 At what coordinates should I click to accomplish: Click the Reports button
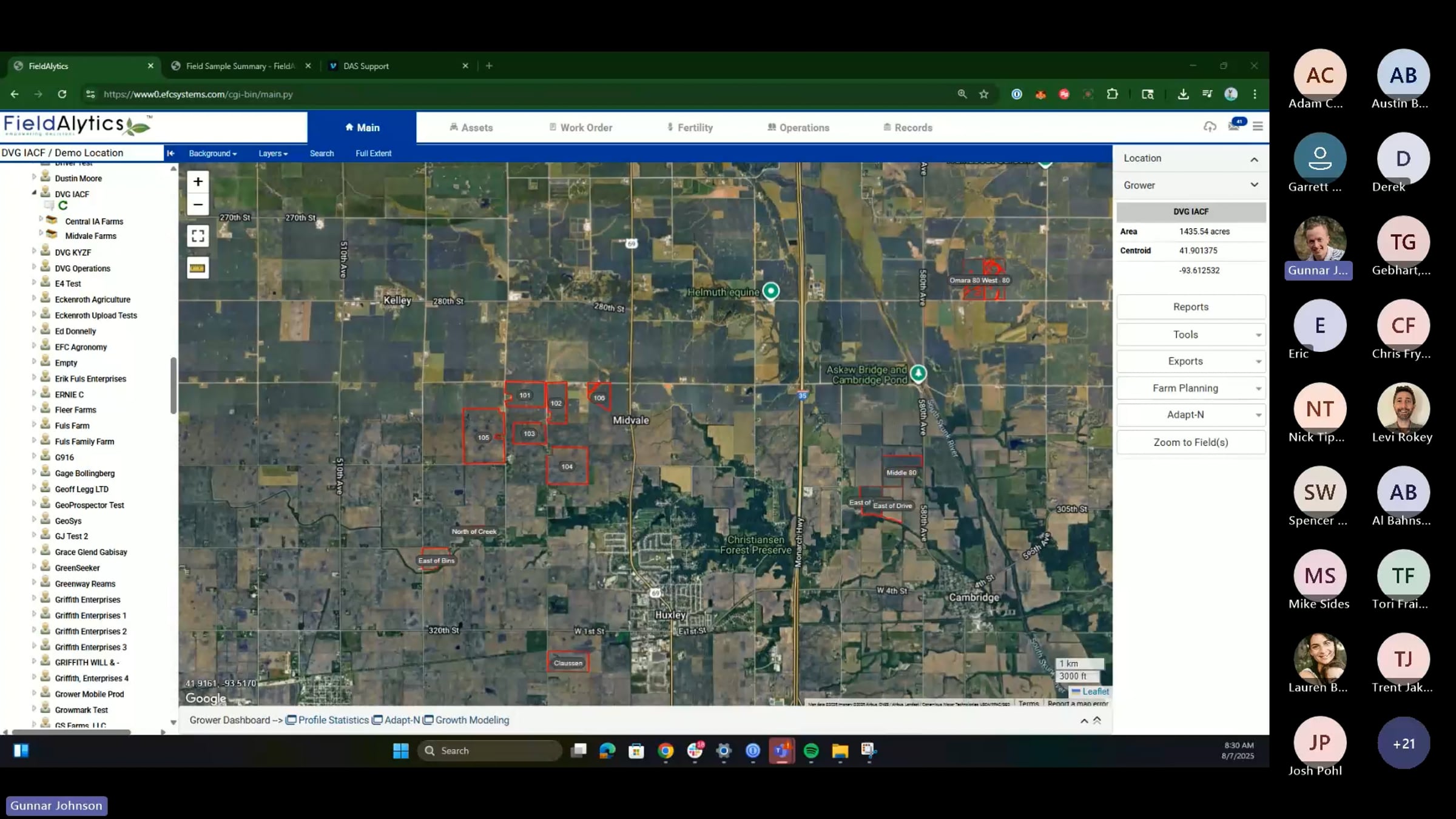pyautogui.click(x=1191, y=307)
